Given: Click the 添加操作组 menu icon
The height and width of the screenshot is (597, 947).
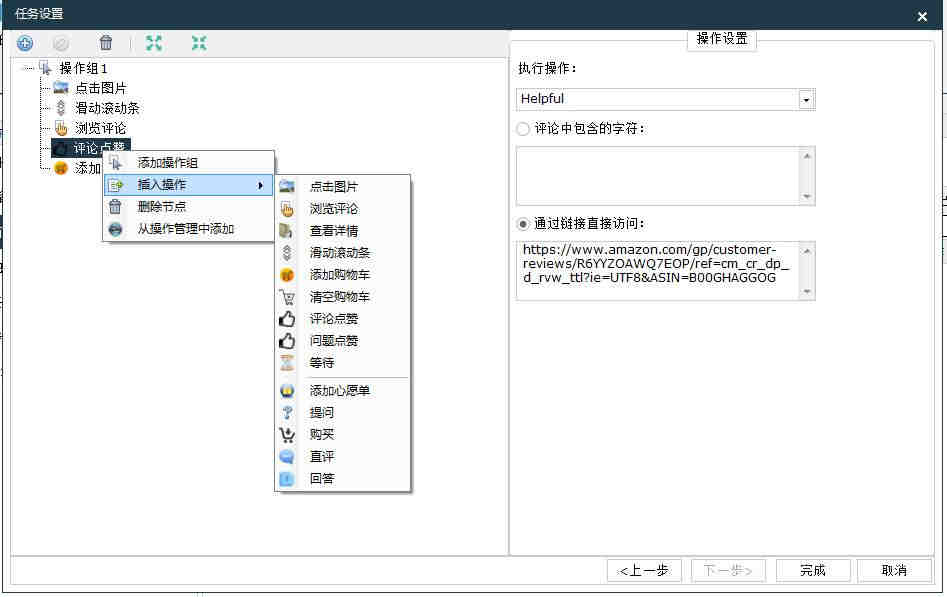Looking at the screenshot, I should coord(115,162).
